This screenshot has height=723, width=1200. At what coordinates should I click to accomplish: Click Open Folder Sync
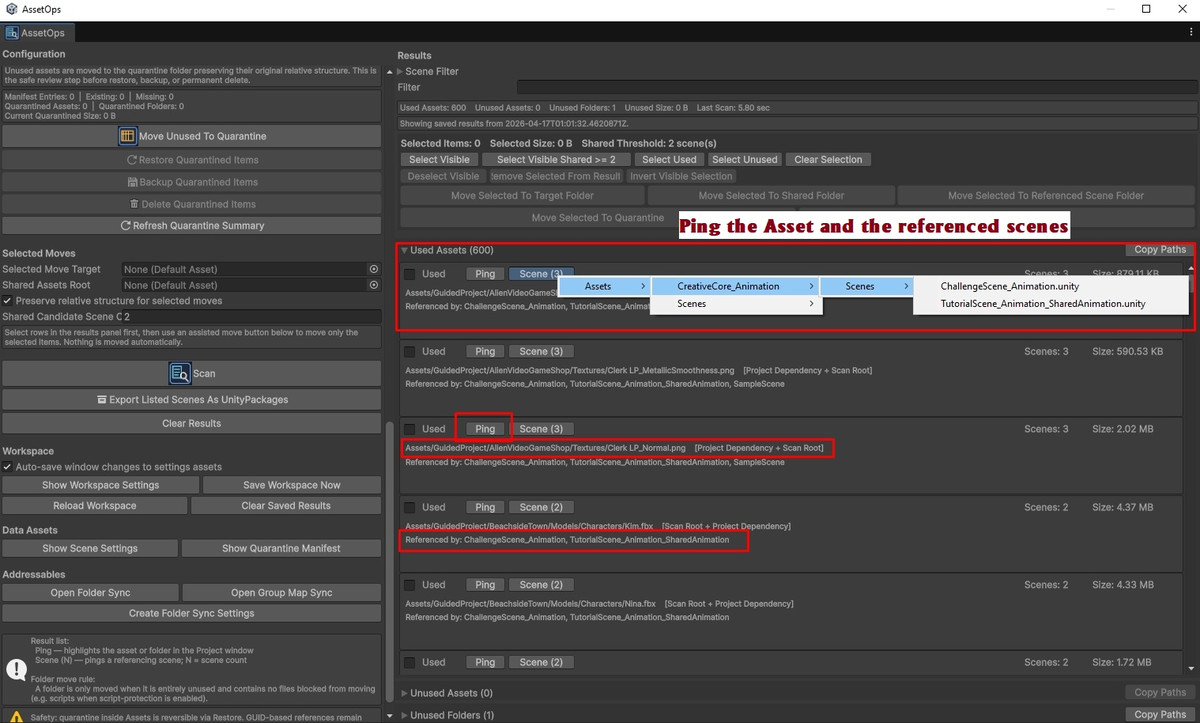[90, 593]
